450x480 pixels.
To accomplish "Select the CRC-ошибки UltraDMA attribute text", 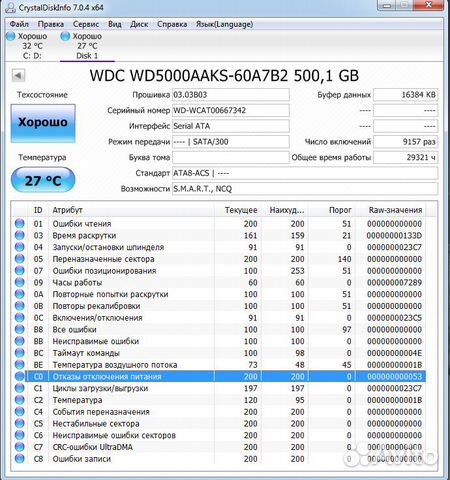I will (x=93, y=447).
